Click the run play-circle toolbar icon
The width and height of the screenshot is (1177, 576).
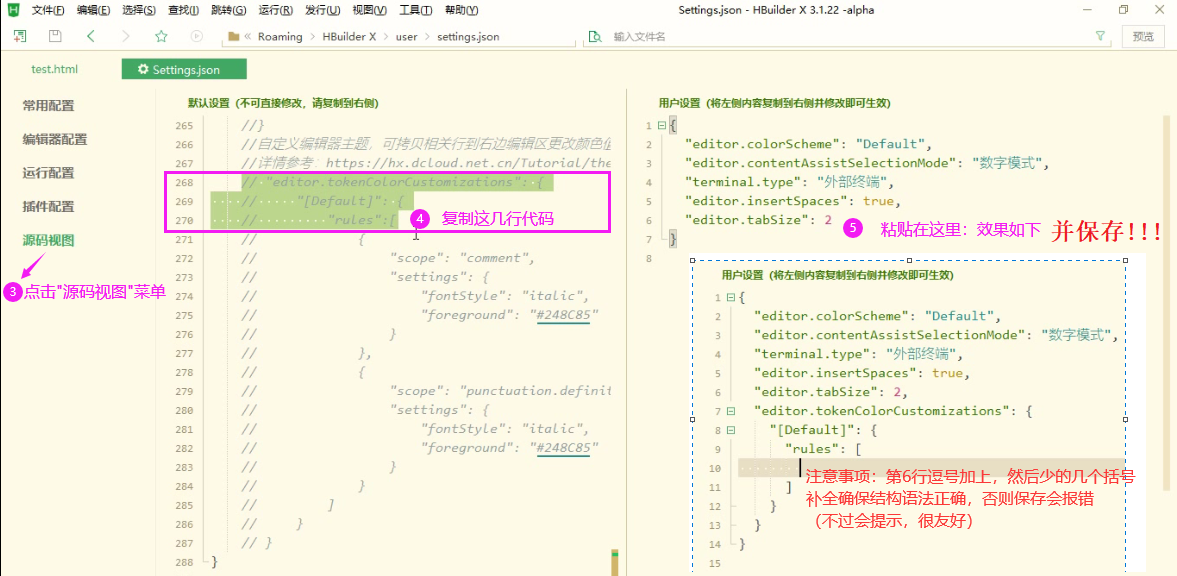[197, 36]
